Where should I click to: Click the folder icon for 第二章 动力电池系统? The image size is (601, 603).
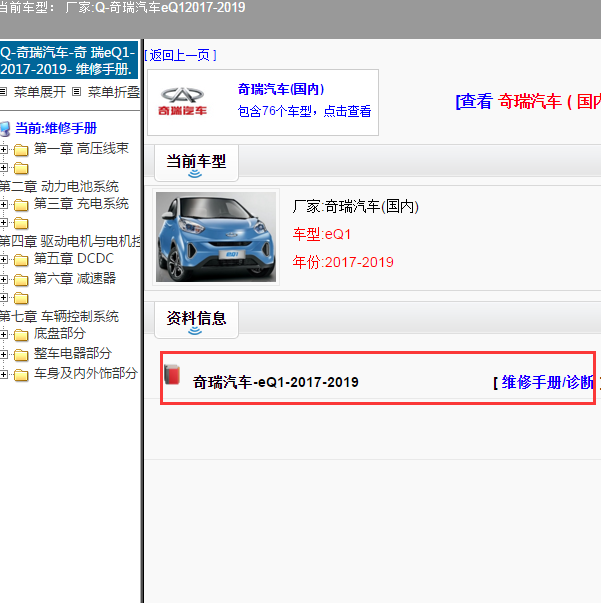click(x=21, y=168)
